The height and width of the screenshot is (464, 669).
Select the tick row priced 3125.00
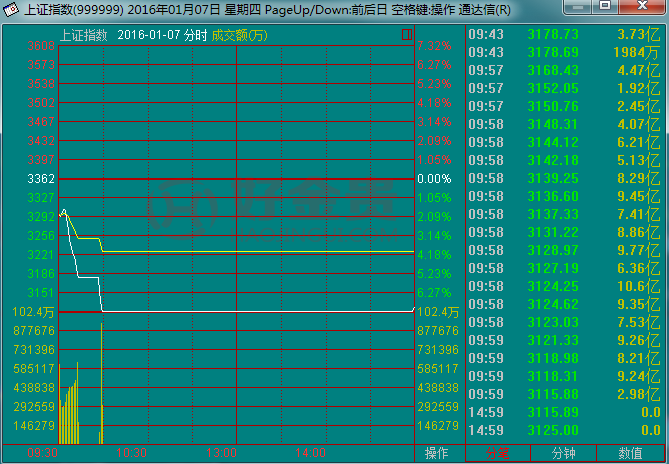click(x=565, y=430)
